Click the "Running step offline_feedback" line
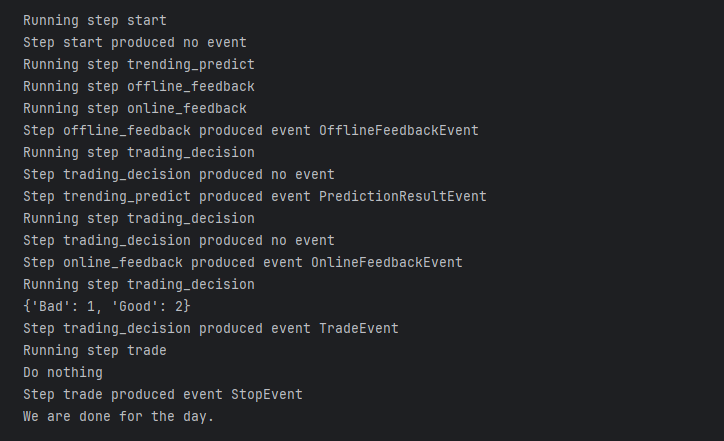Image resolution: width=724 pixels, height=441 pixels. (x=139, y=86)
